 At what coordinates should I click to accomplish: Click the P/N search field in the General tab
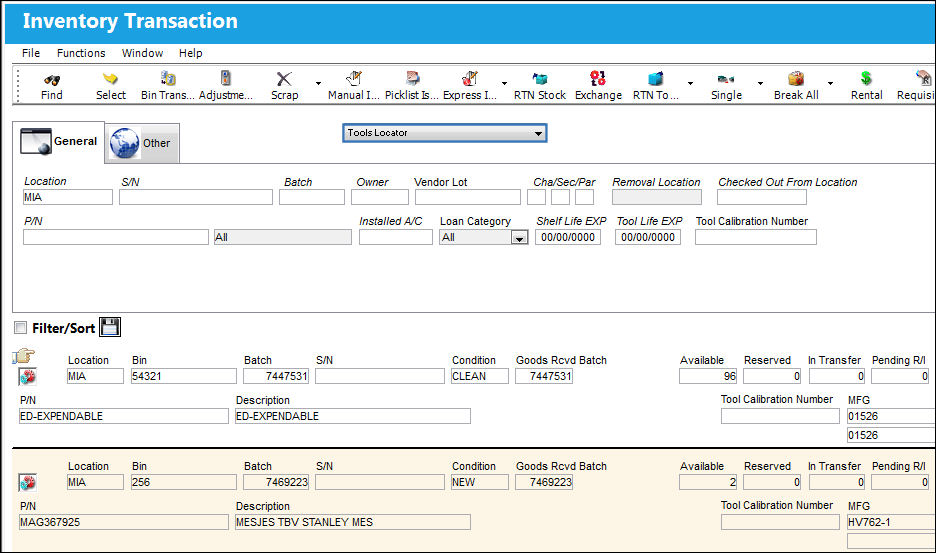(x=116, y=237)
